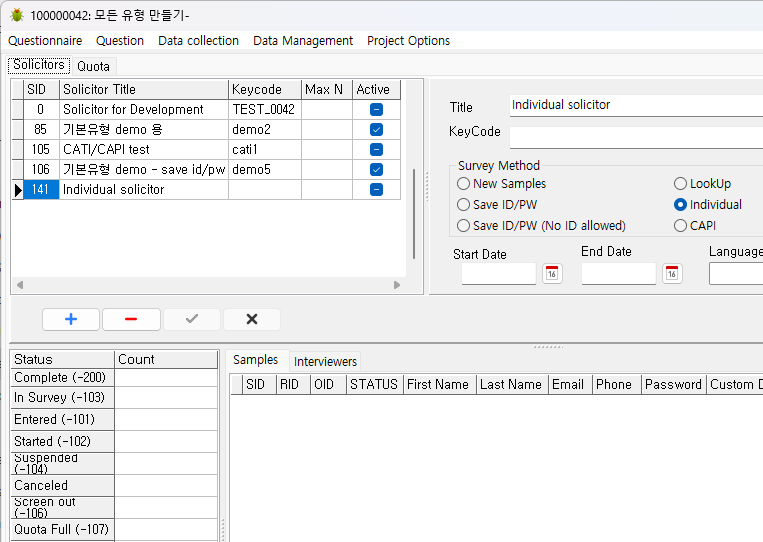
Task: Open the Question menu
Action: (120, 40)
